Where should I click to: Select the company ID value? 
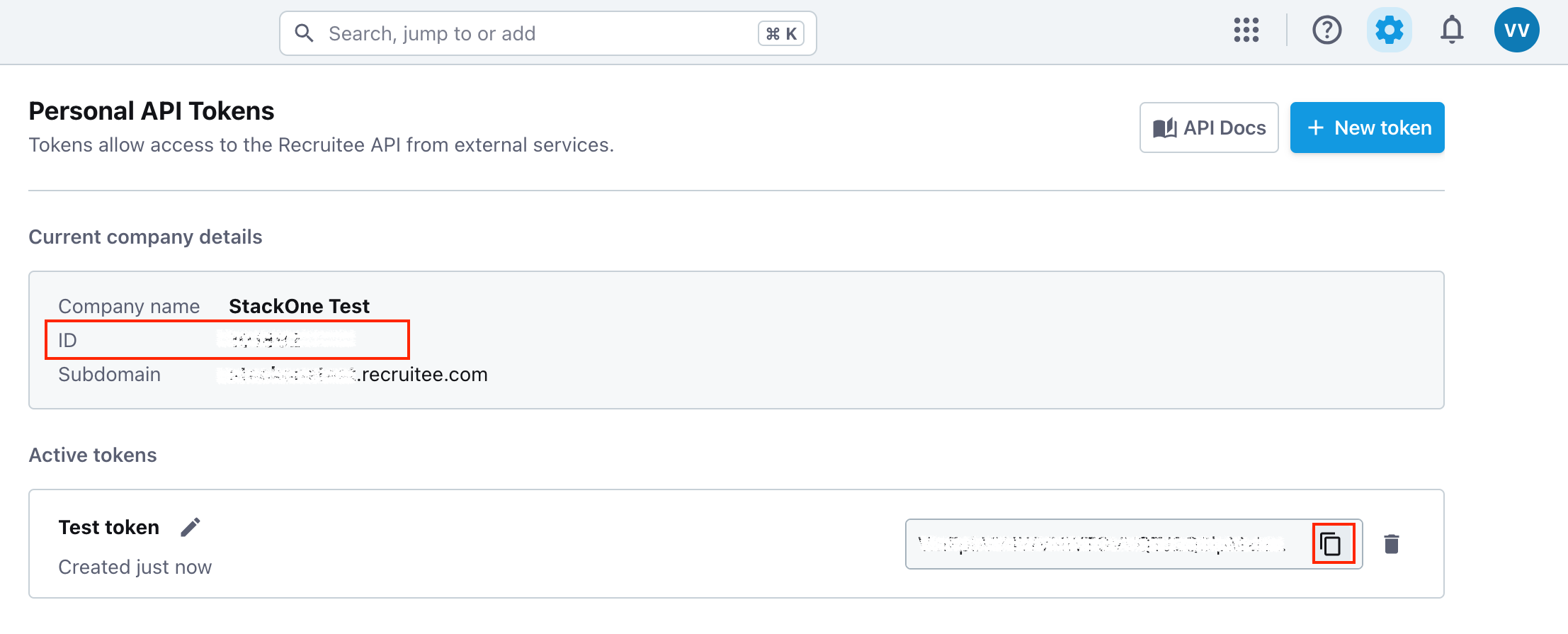pos(283,339)
